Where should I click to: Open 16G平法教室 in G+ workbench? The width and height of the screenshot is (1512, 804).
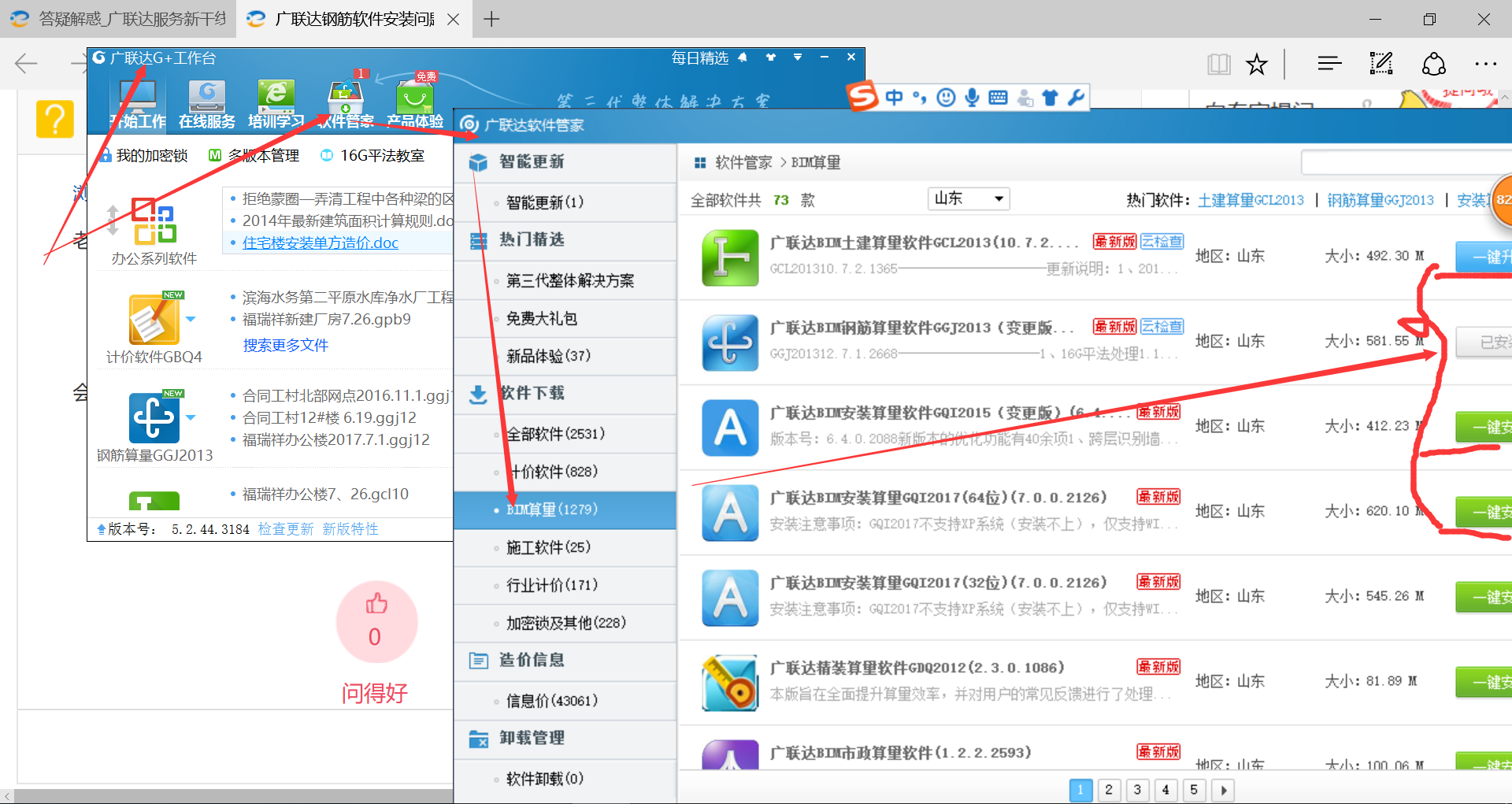pyautogui.click(x=372, y=156)
